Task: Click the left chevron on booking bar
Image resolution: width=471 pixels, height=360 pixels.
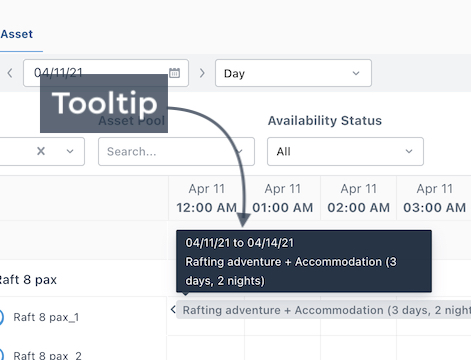Action: pyautogui.click(x=173, y=309)
